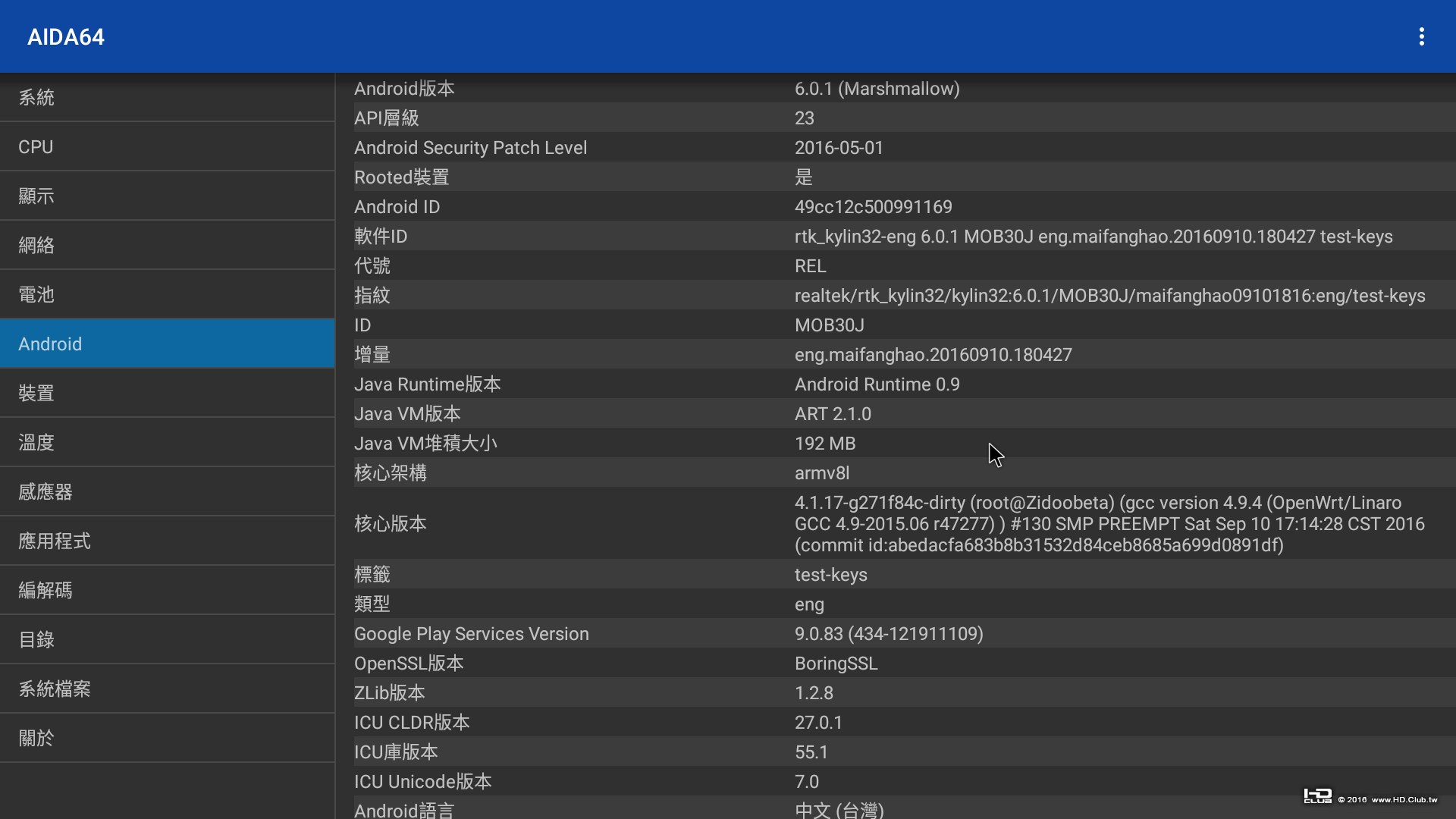The width and height of the screenshot is (1456, 819).
Task: Show the 溫度 page
Action: pyautogui.click(x=167, y=442)
